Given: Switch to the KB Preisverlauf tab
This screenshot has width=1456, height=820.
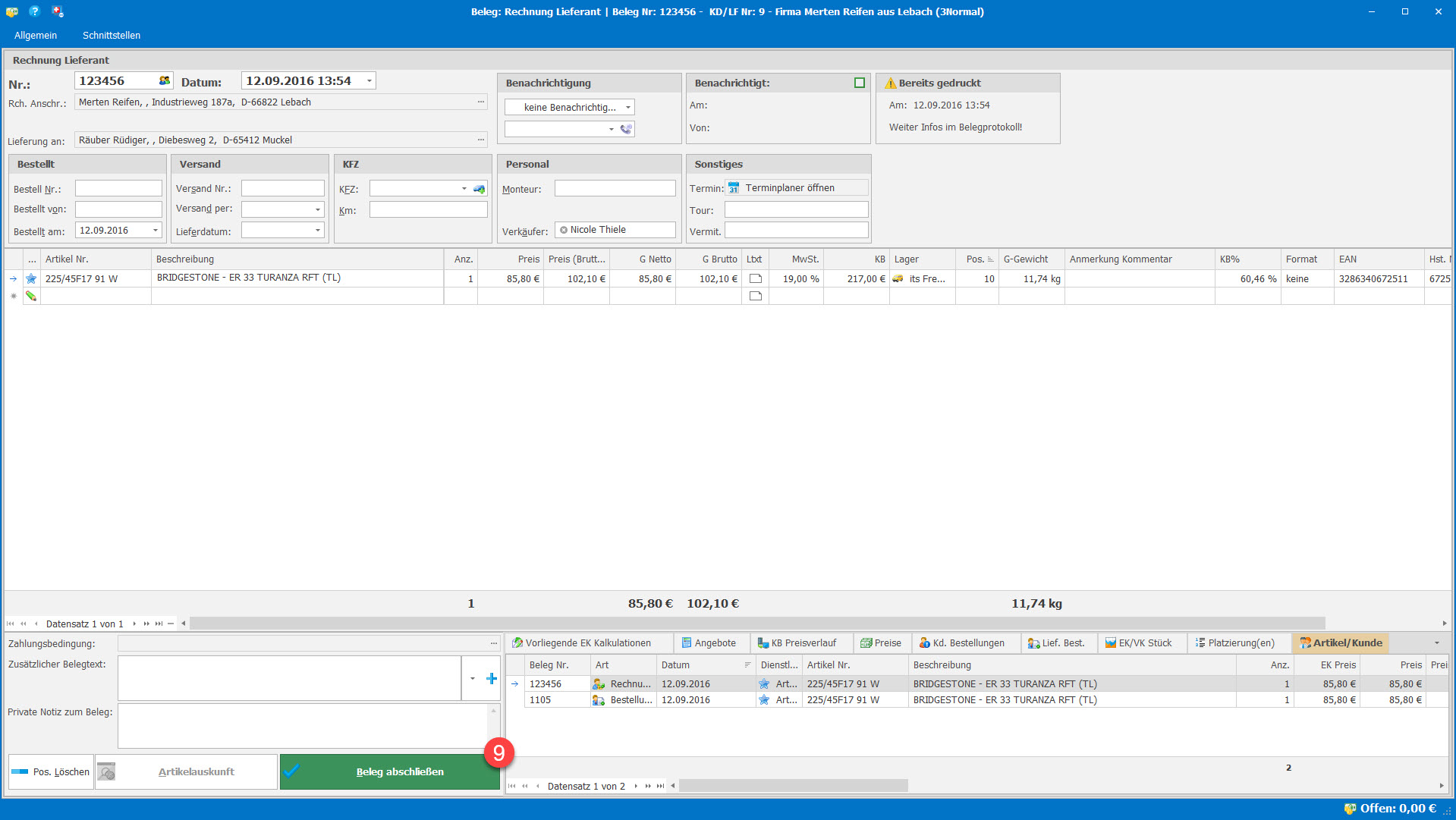Looking at the screenshot, I should 802,643.
